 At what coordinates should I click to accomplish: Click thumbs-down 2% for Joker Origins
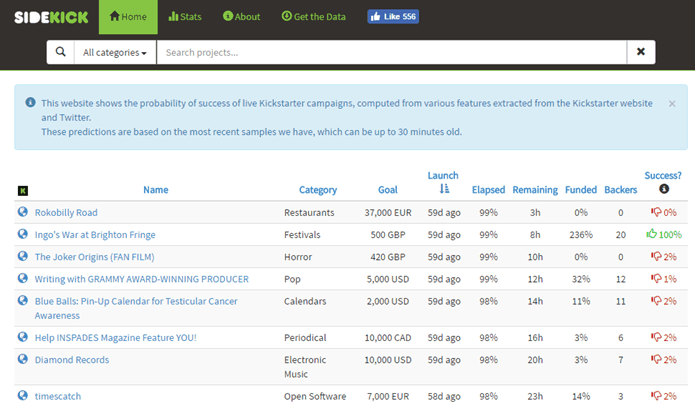pyautogui.click(x=664, y=257)
